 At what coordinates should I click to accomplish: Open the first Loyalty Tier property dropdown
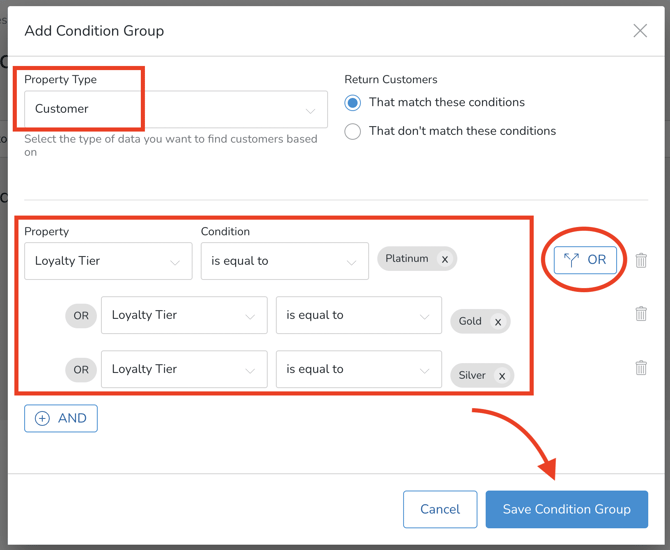[x=108, y=261]
